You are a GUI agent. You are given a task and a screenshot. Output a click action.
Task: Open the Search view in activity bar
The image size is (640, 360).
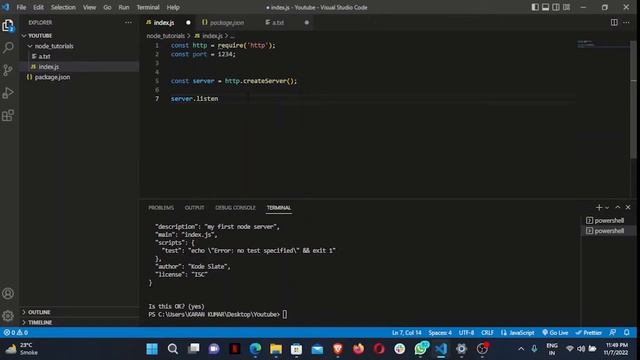[8, 48]
